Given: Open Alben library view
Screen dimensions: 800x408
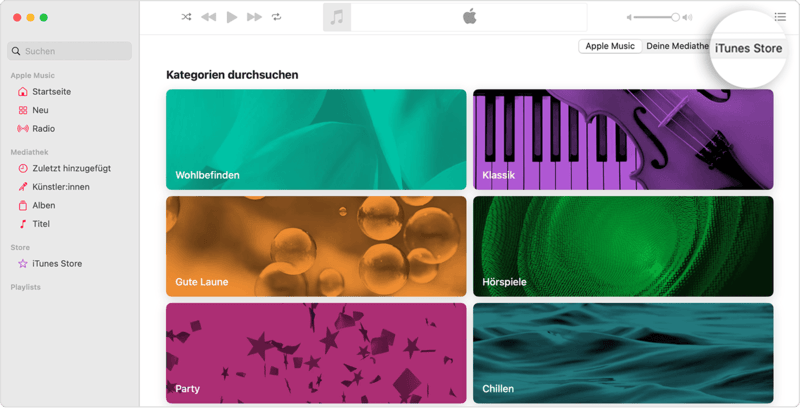Looking at the screenshot, I should click(43, 206).
